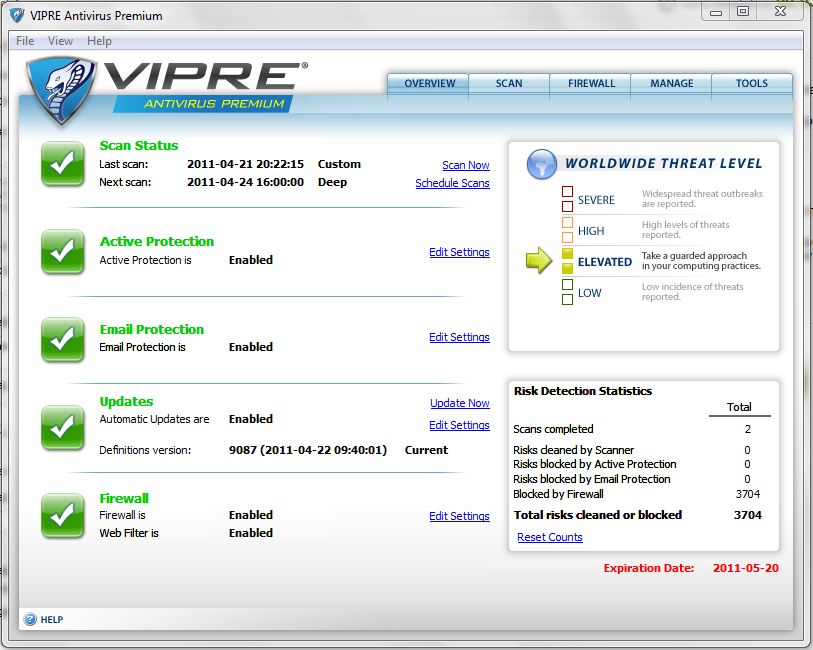
Task: Click the last scan time 2011-04-21 20:22:15
Action: coord(245,164)
